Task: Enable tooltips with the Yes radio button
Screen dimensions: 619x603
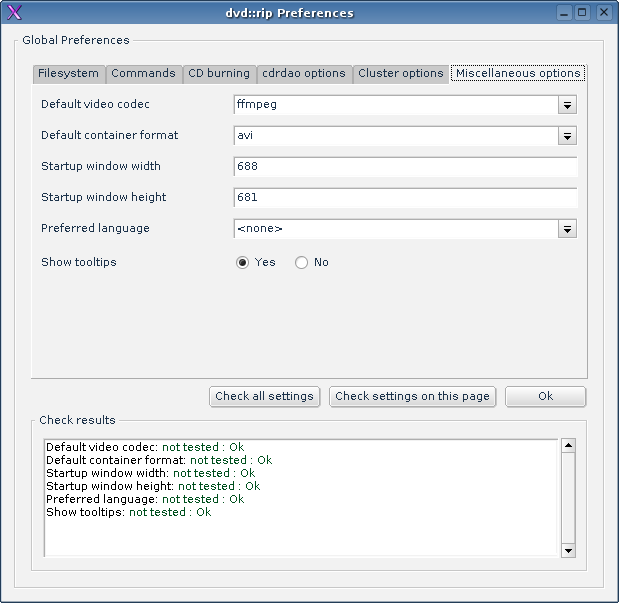Action: coord(242,263)
